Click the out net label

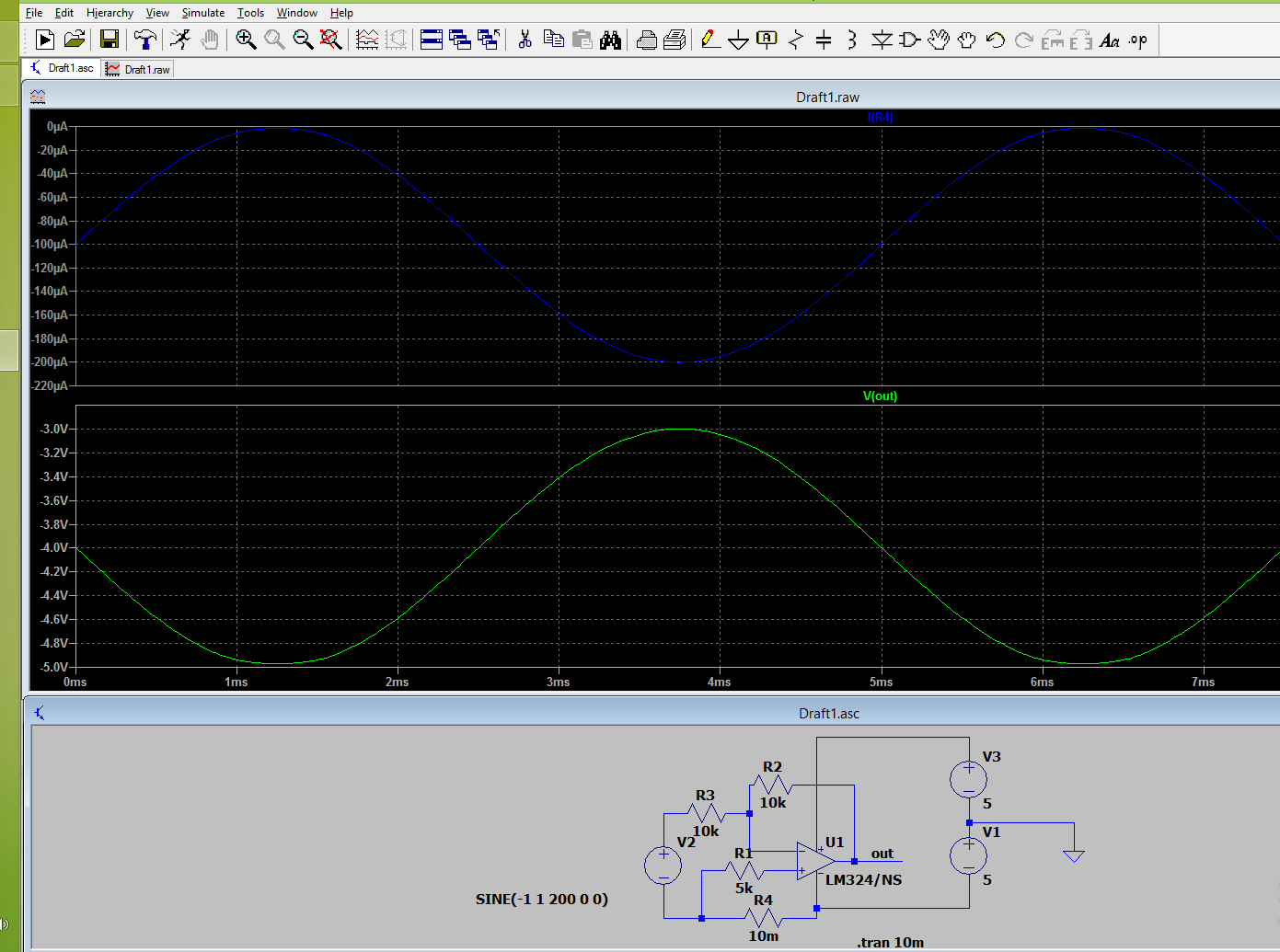click(x=882, y=854)
